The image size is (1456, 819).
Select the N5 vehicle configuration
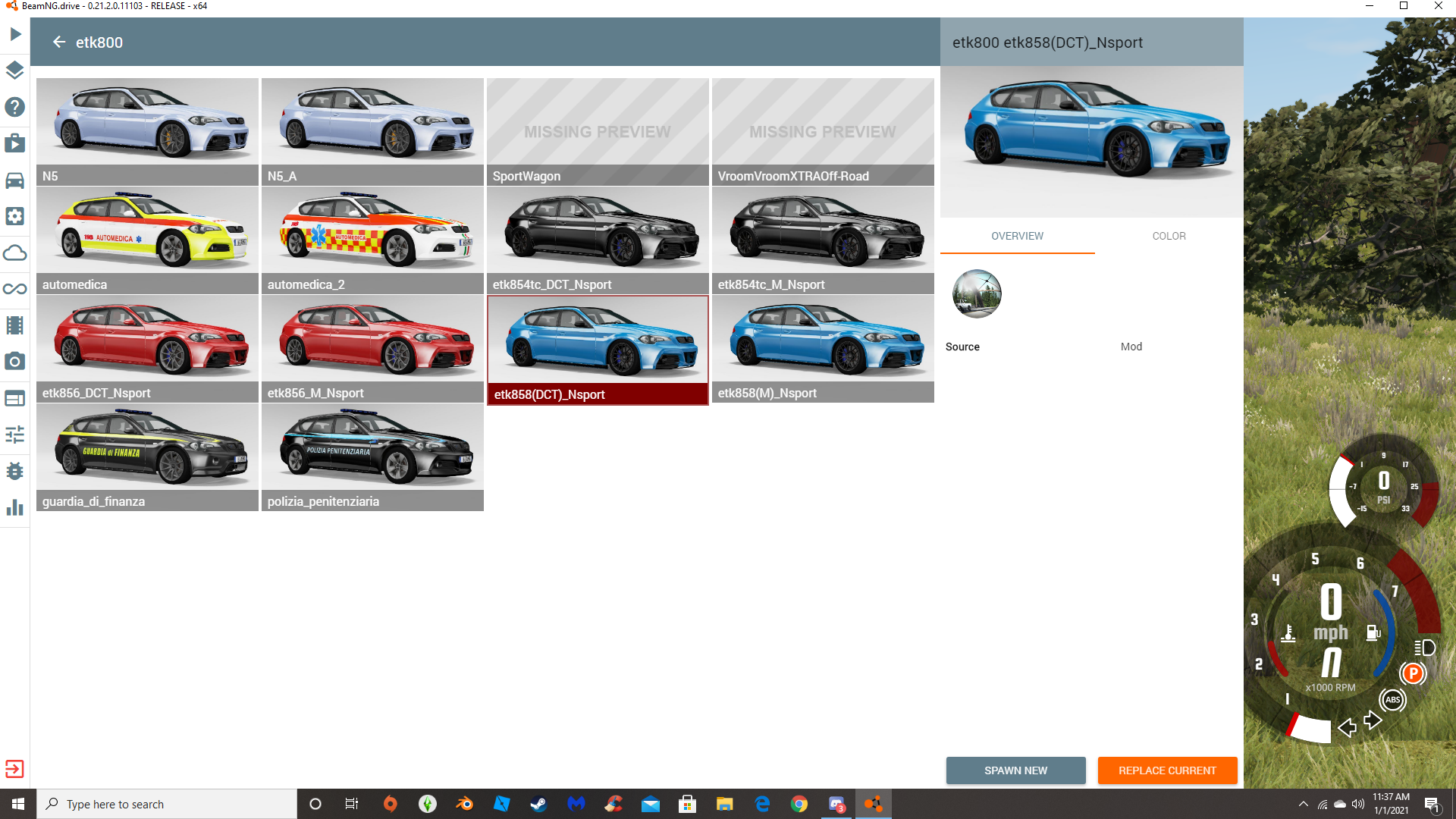(x=147, y=132)
